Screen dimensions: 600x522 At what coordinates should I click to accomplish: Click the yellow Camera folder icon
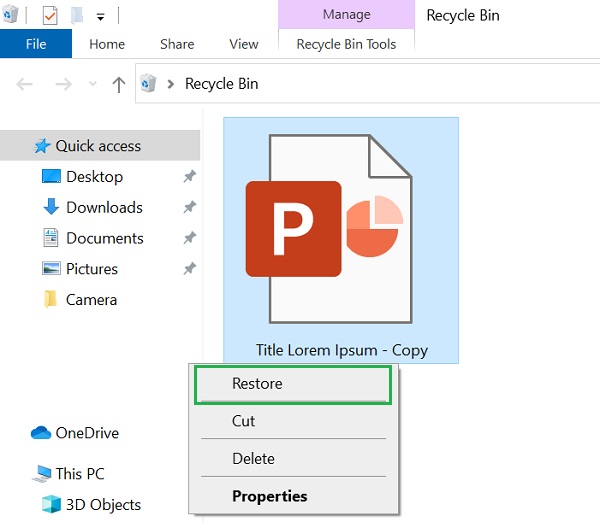point(50,299)
